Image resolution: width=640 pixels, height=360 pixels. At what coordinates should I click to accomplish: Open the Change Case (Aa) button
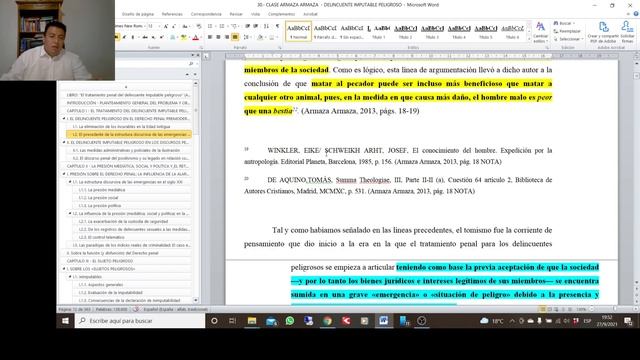(185, 26)
